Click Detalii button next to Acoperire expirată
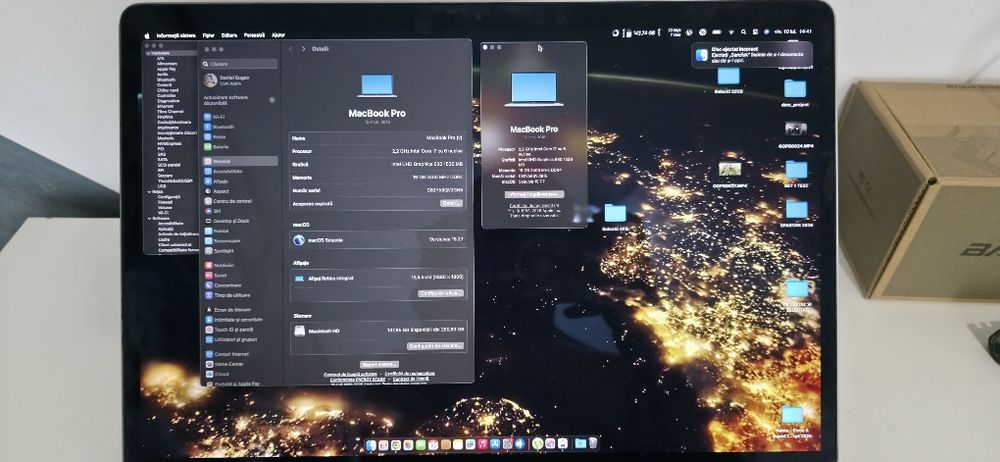The height and width of the screenshot is (462, 1000). click(x=452, y=203)
